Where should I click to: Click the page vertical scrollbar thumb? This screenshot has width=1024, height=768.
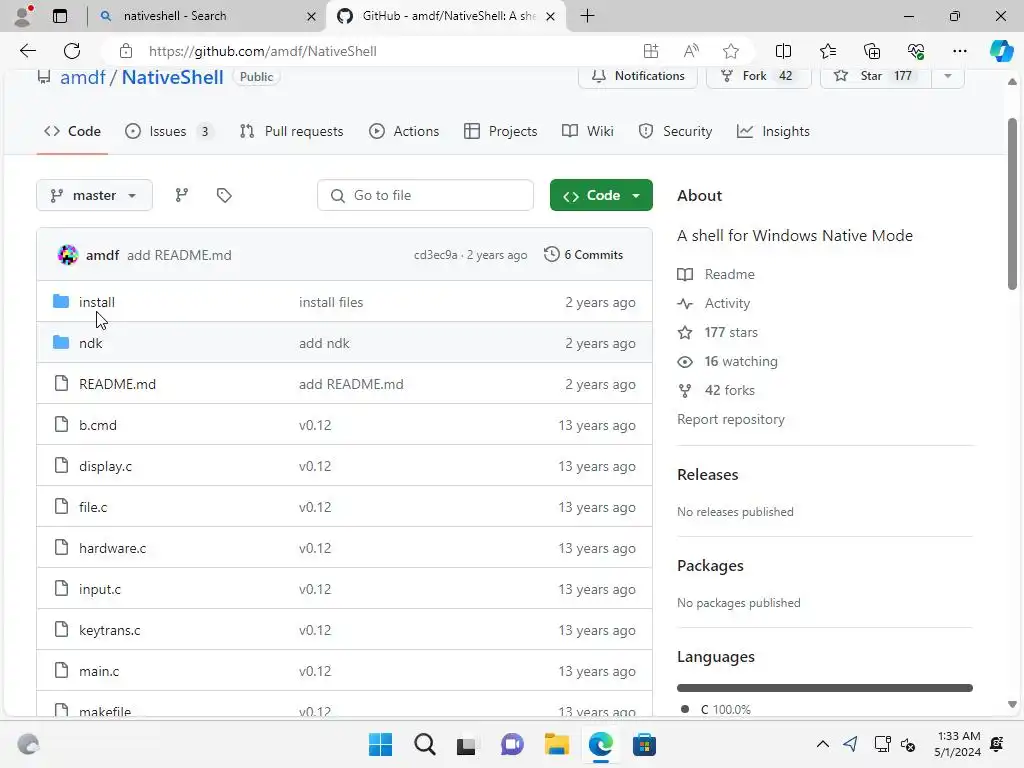click(x=1012, y=204)
